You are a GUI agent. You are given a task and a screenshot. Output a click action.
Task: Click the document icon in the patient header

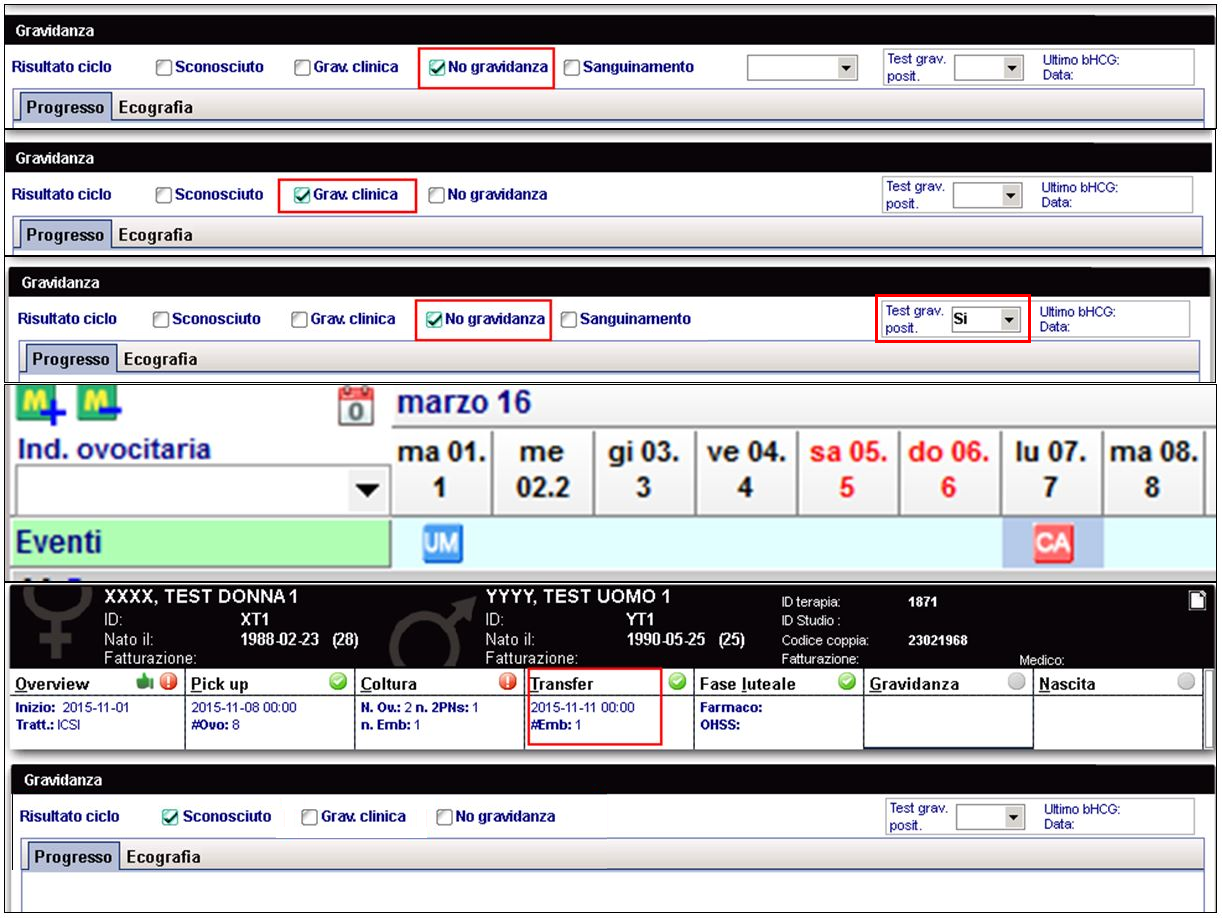tap(1196, 600)
